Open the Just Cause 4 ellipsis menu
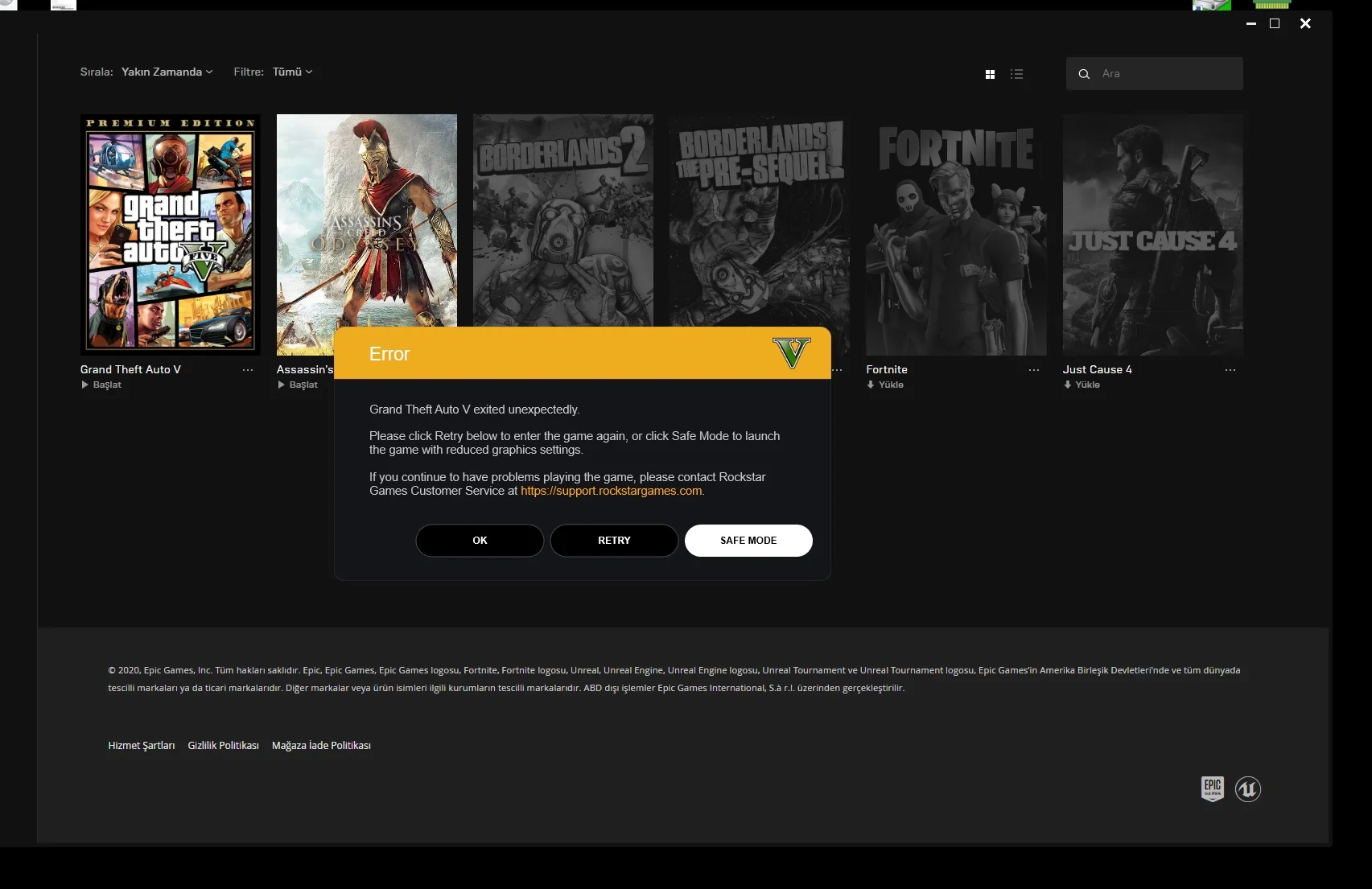Screen dimensions: 1372x889 (1230, 369)
